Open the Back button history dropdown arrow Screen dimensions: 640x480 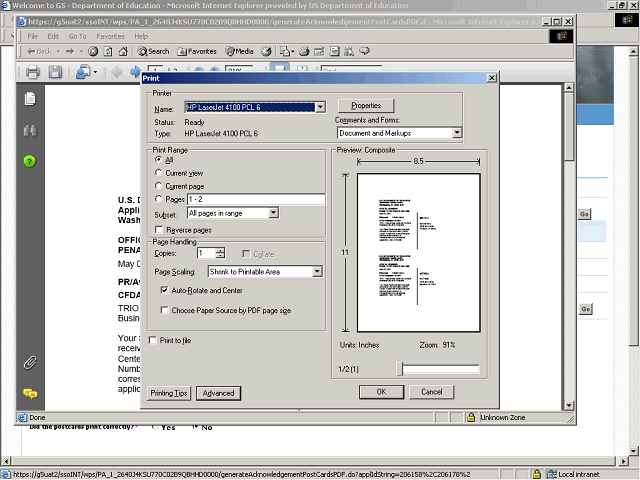[x=58, y=51]
